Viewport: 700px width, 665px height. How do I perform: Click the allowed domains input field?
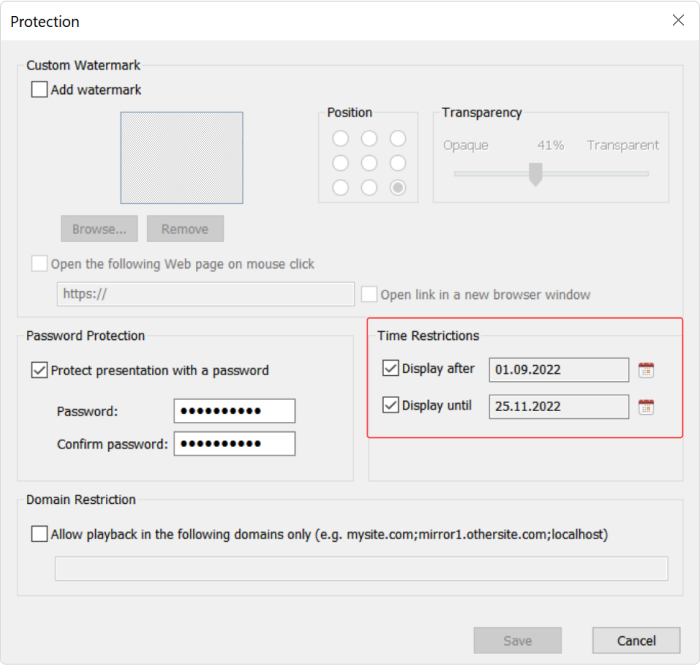[x=361, y=568]
